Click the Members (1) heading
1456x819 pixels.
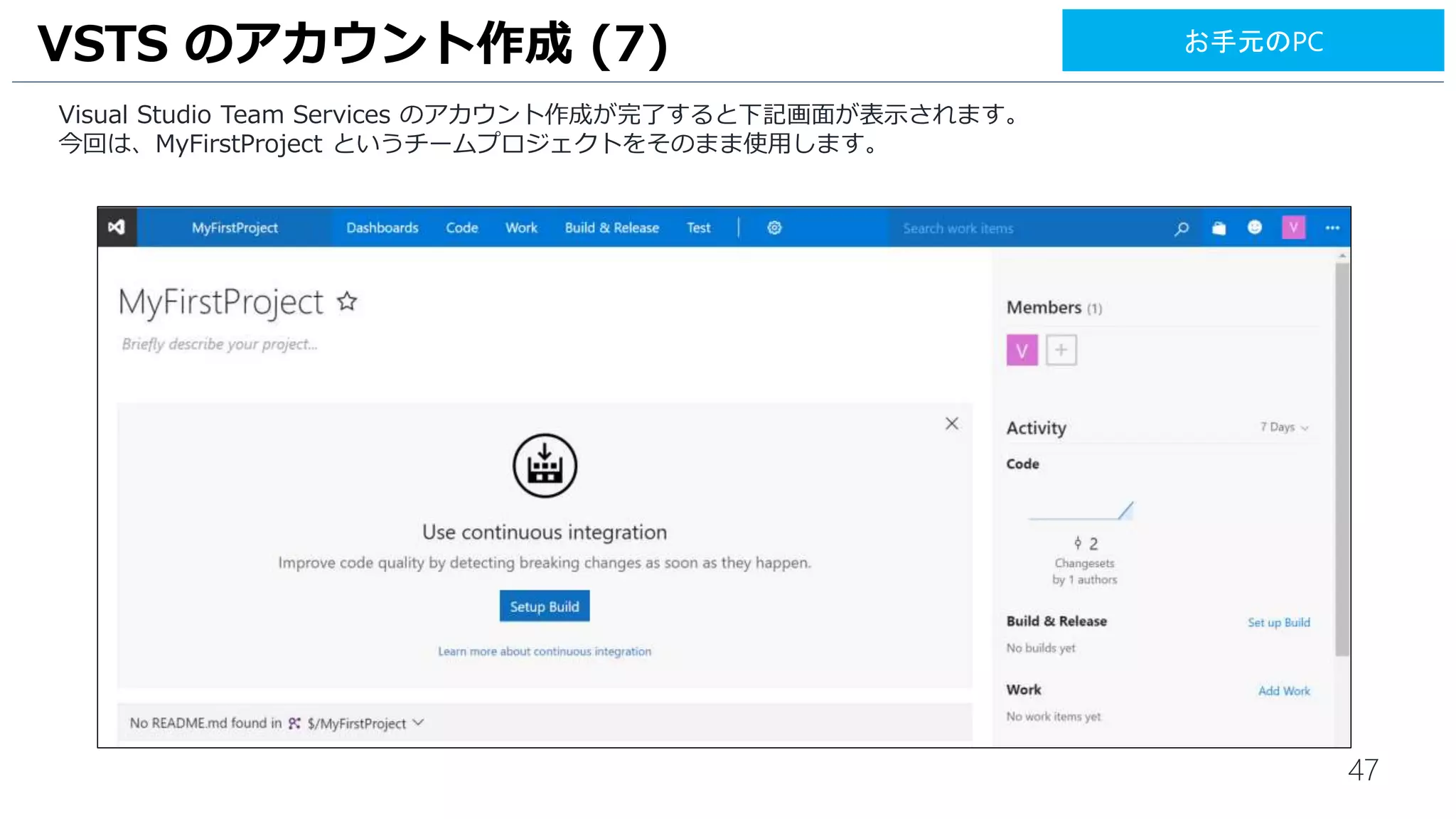click(1054, 307)
